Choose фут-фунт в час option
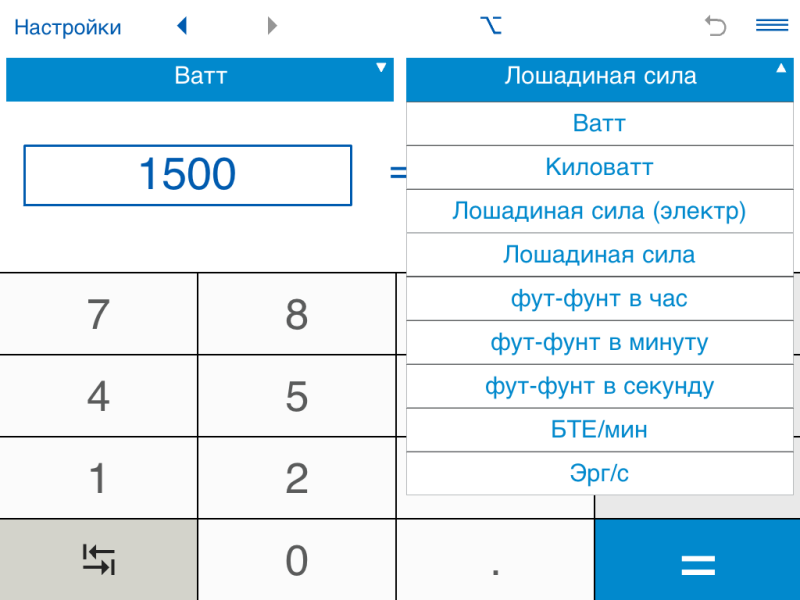Screen dimensions: 800x600 (x=599, y=298)
